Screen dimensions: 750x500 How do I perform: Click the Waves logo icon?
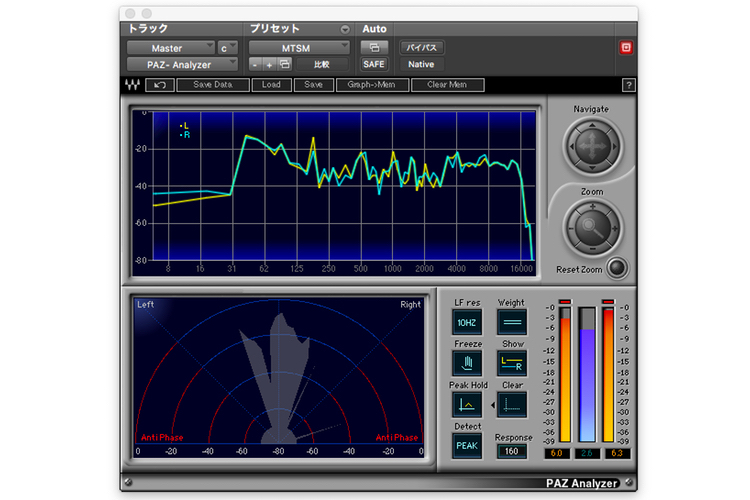click(132, 85)
